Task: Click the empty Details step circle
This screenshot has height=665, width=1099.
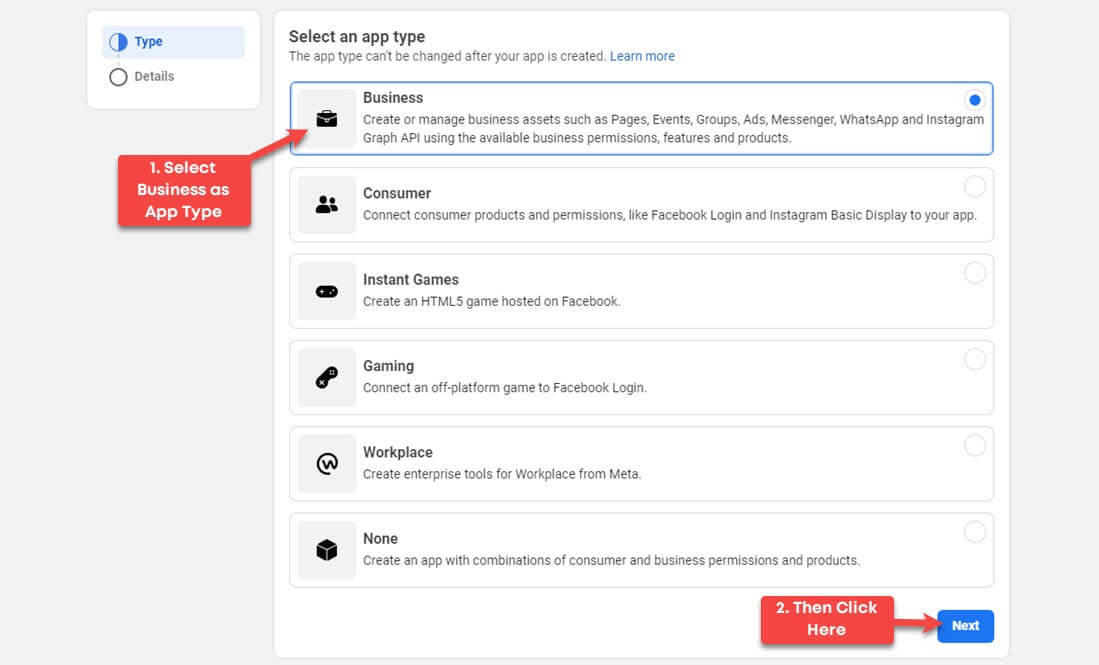Action: pyautogui.click(x=118, y=76)
